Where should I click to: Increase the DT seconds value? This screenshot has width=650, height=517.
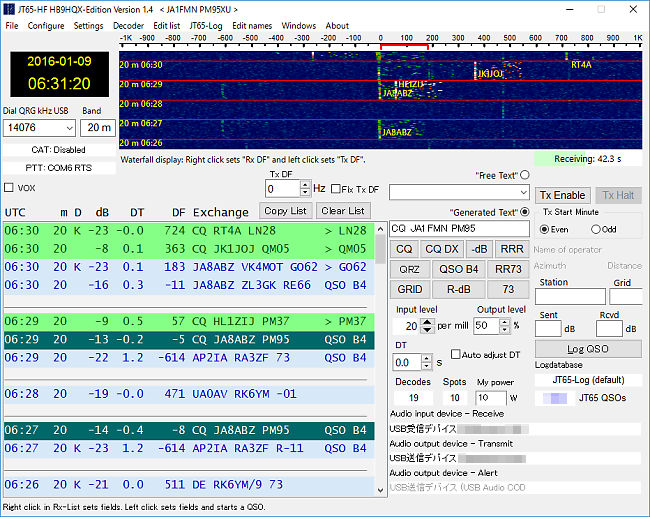click(x=427, y=359)
